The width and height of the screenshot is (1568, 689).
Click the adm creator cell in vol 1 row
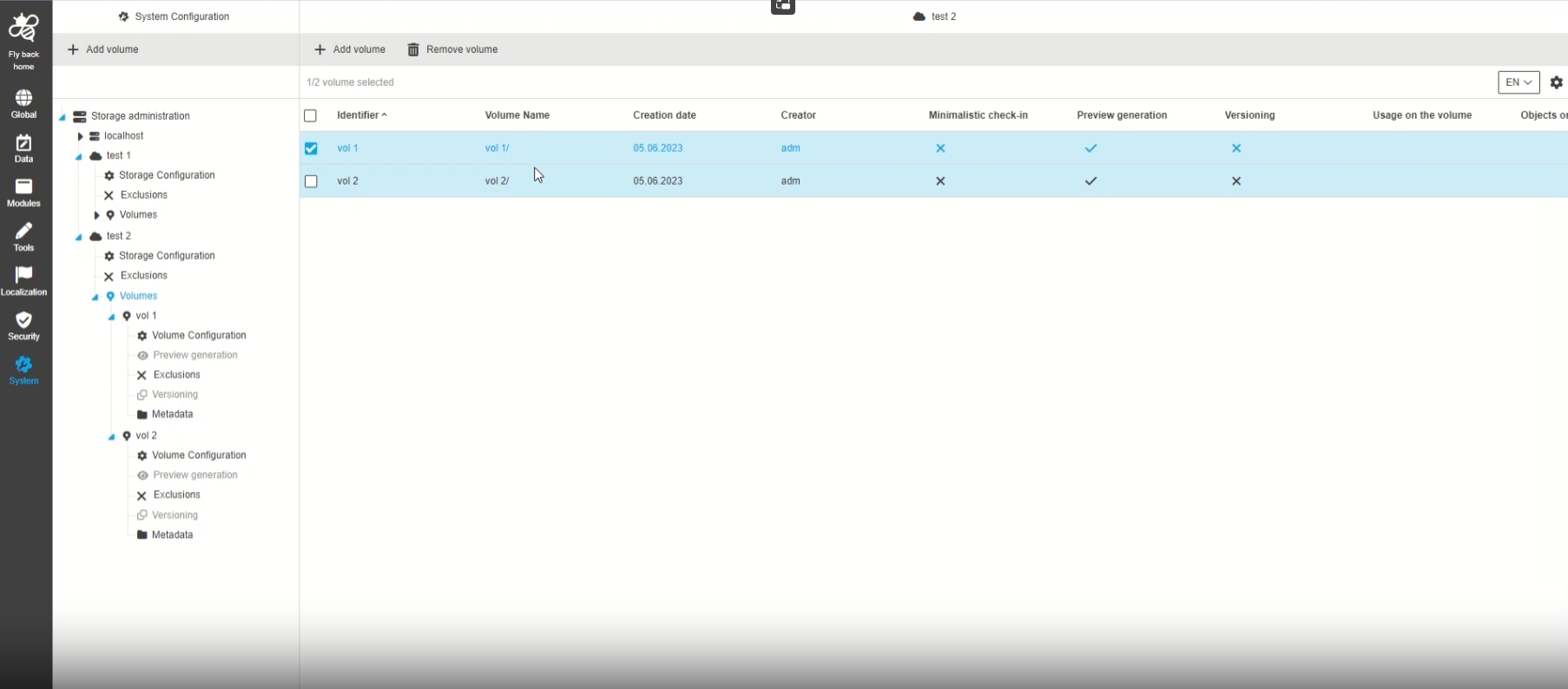[790, 148]
